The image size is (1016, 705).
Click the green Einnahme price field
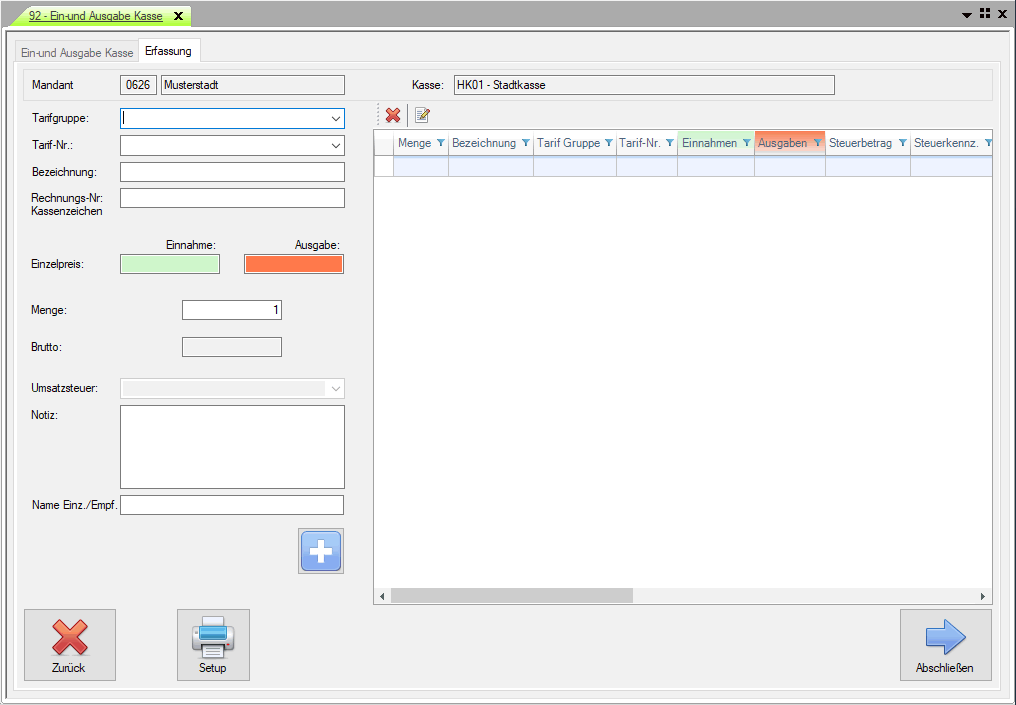tap(170, 264)
